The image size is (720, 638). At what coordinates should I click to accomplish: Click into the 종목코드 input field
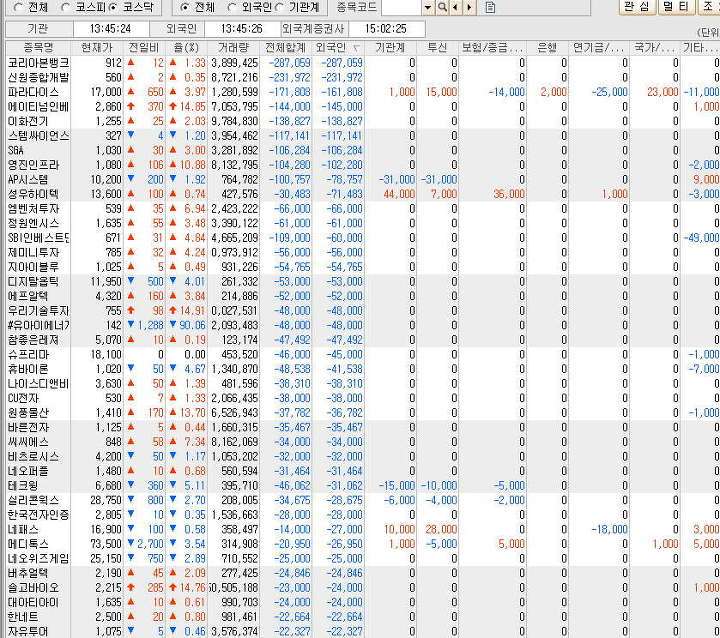(x=401, y=7)
